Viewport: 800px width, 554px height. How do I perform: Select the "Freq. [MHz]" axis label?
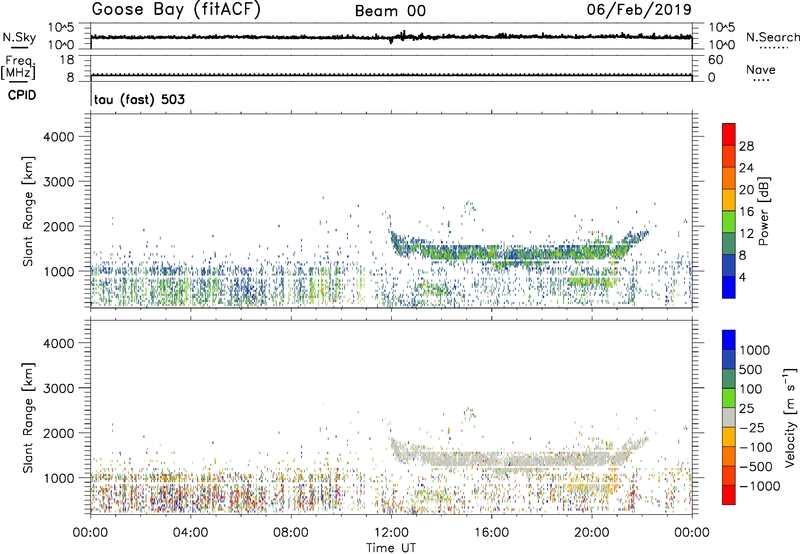[x=18, y=68]
